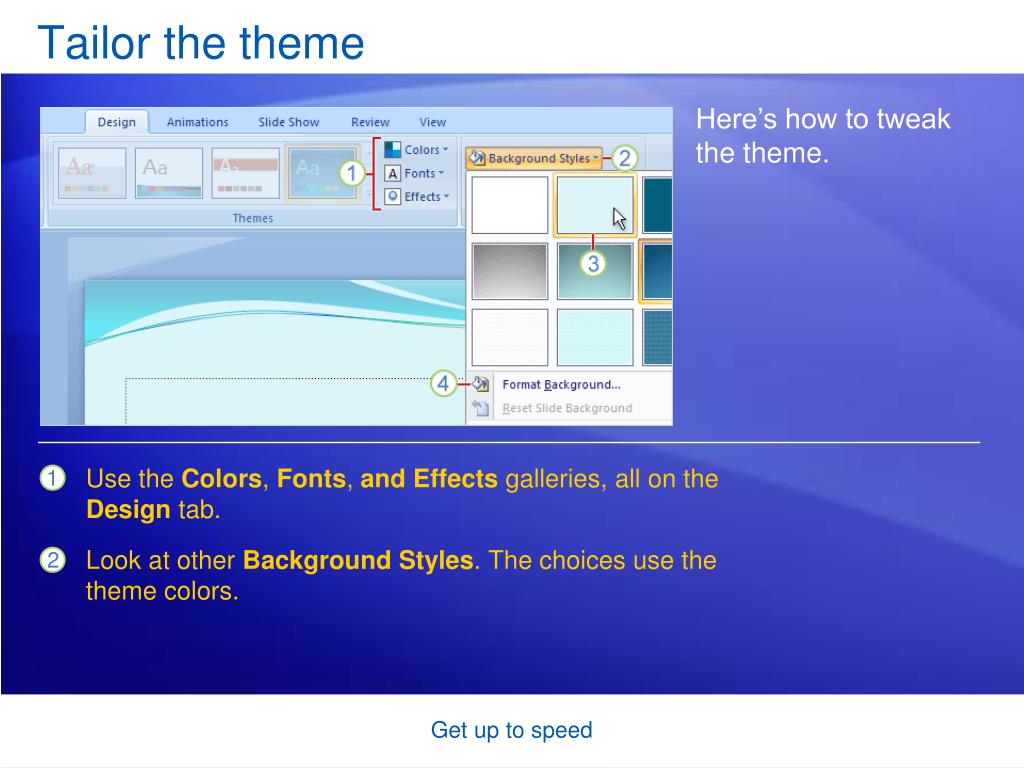Image resolution: width=1024 pixels, height=768 pixels.
Task: Click the Effects gallery icon
Action: [392, 196]
